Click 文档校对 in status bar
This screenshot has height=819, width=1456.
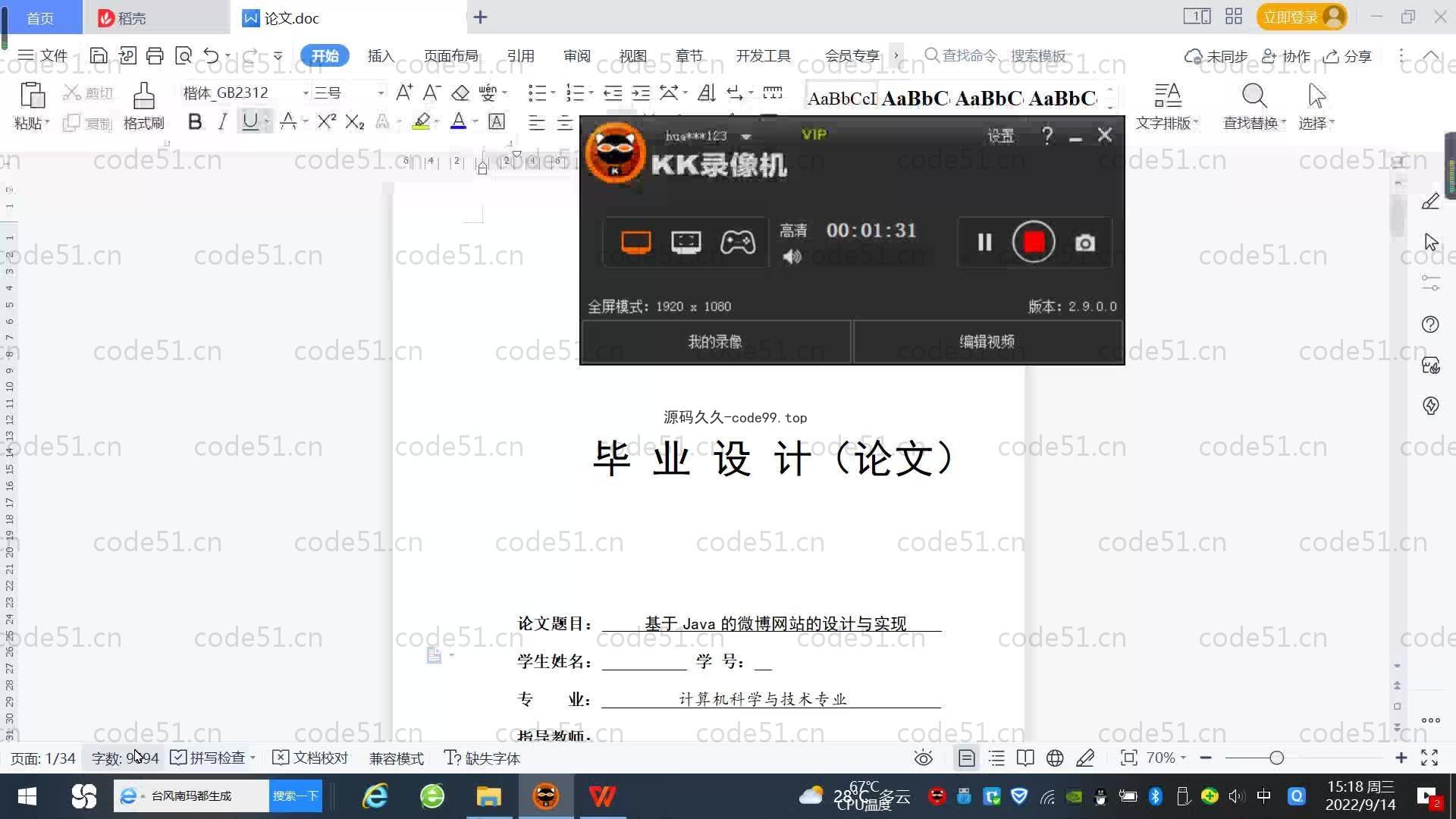pos(310,758)
